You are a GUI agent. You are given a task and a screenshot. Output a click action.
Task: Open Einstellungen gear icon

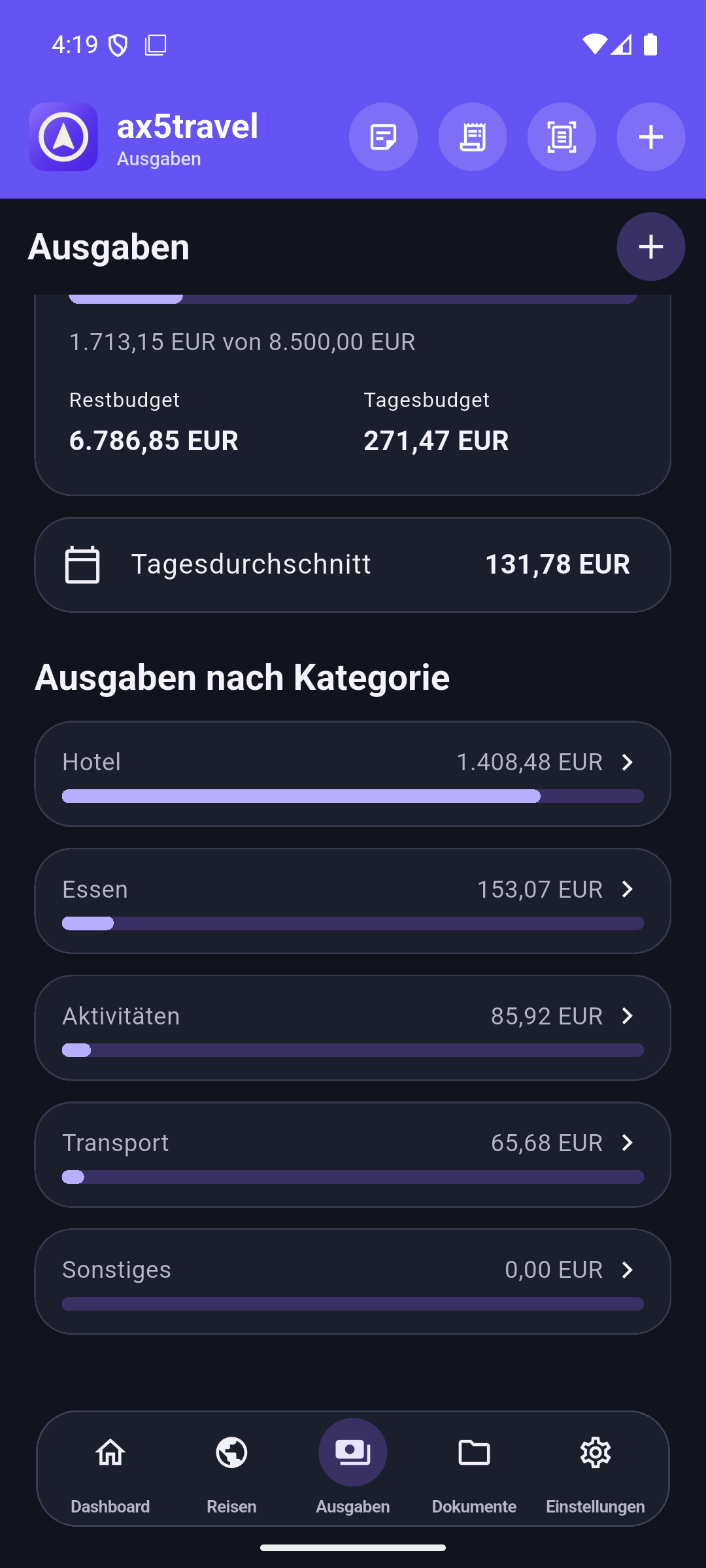(596, 1452)
